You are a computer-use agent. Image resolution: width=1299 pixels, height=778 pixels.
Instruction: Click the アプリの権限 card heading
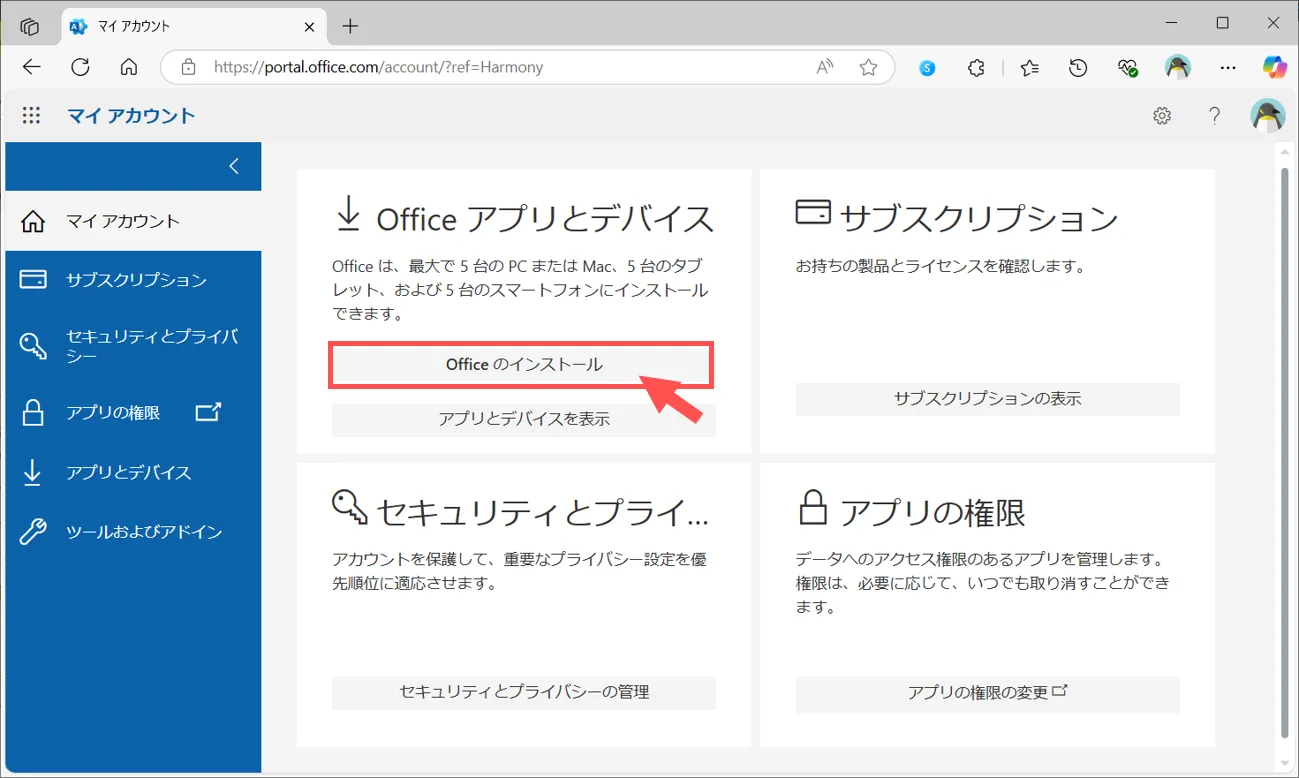932,512
